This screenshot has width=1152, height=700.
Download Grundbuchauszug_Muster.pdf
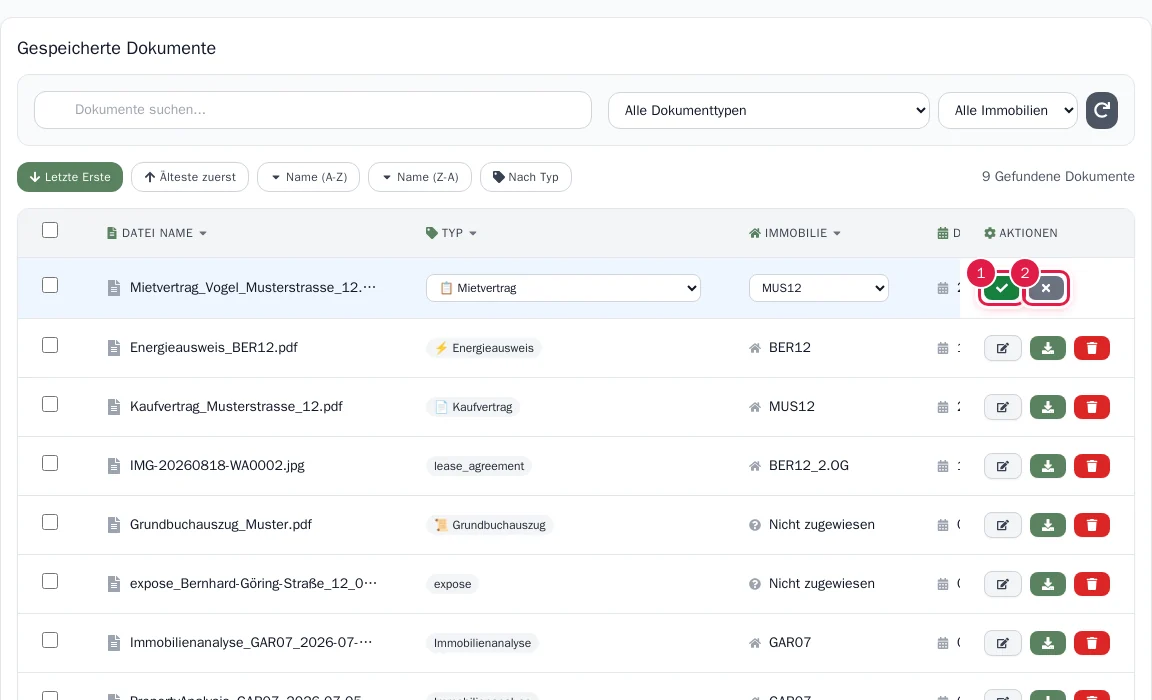click(1048, 525)
